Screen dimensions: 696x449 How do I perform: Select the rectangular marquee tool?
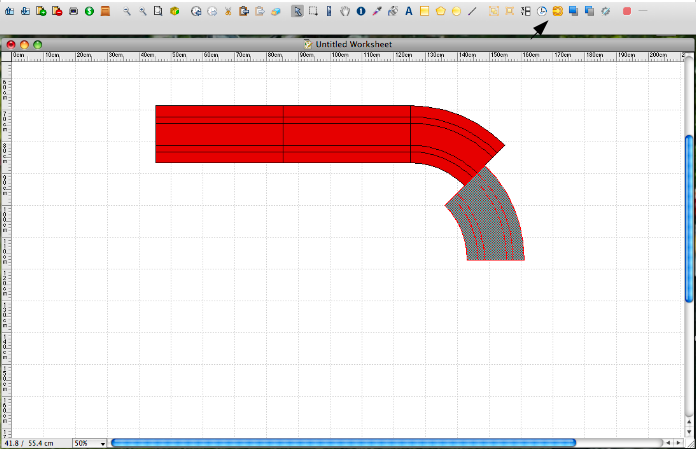[x=313, y=11]
